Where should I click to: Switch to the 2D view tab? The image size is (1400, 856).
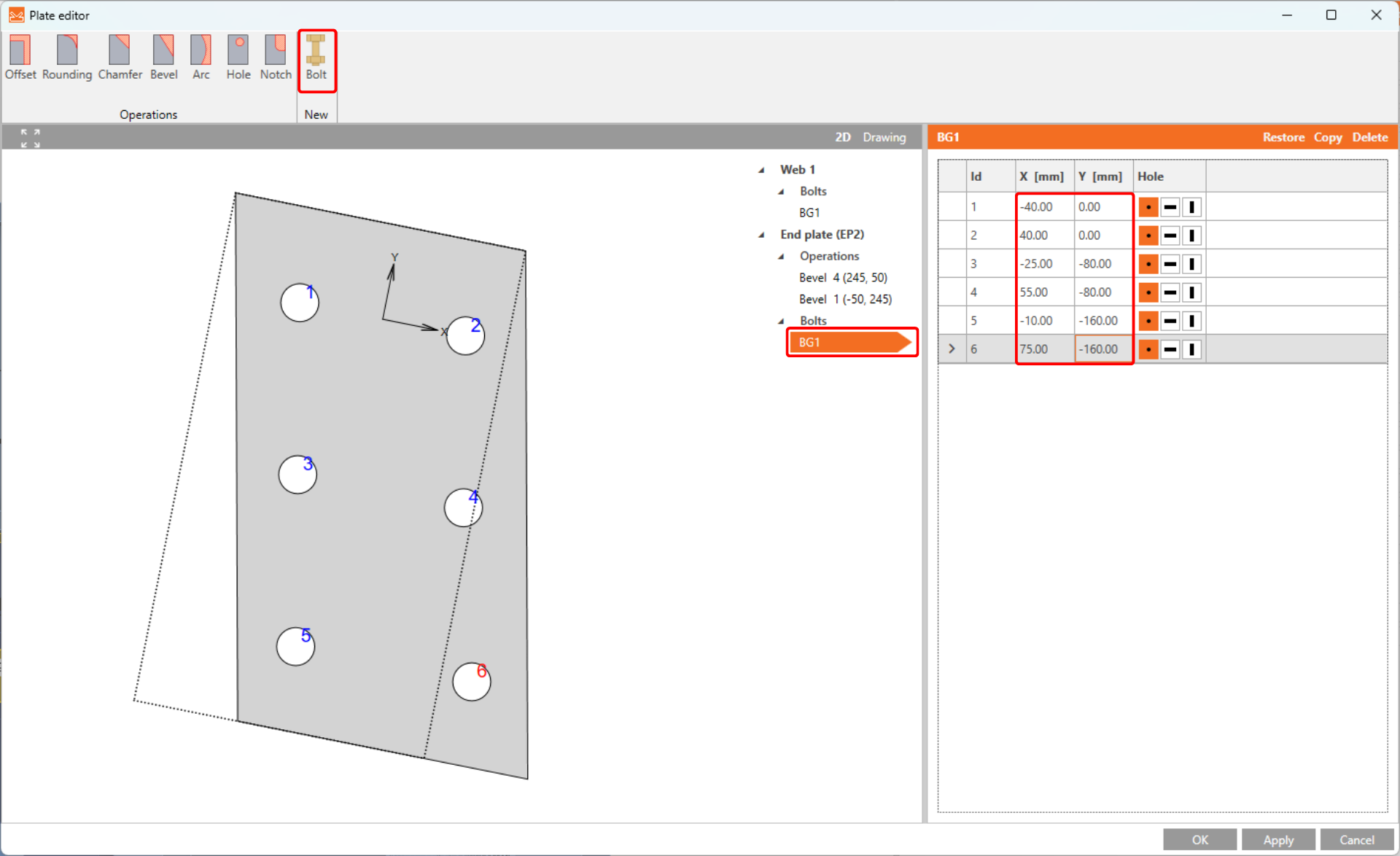tap(842, 137)
